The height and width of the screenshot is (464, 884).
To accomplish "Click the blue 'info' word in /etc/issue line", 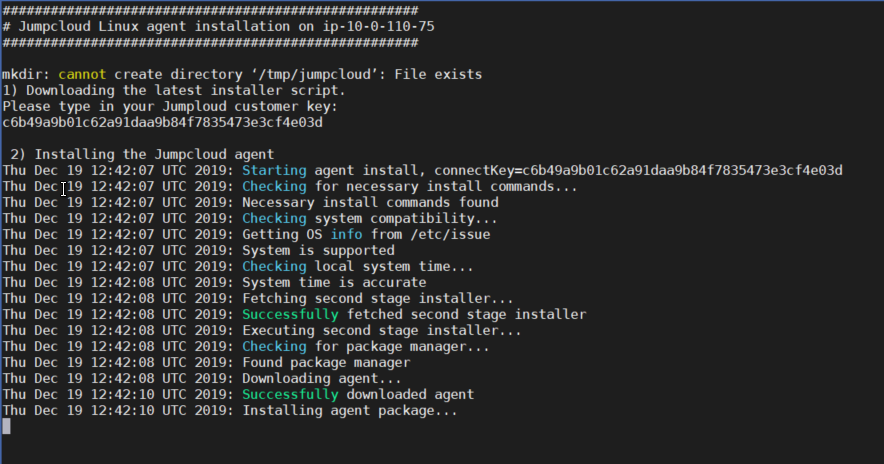I will coord(346,235).
